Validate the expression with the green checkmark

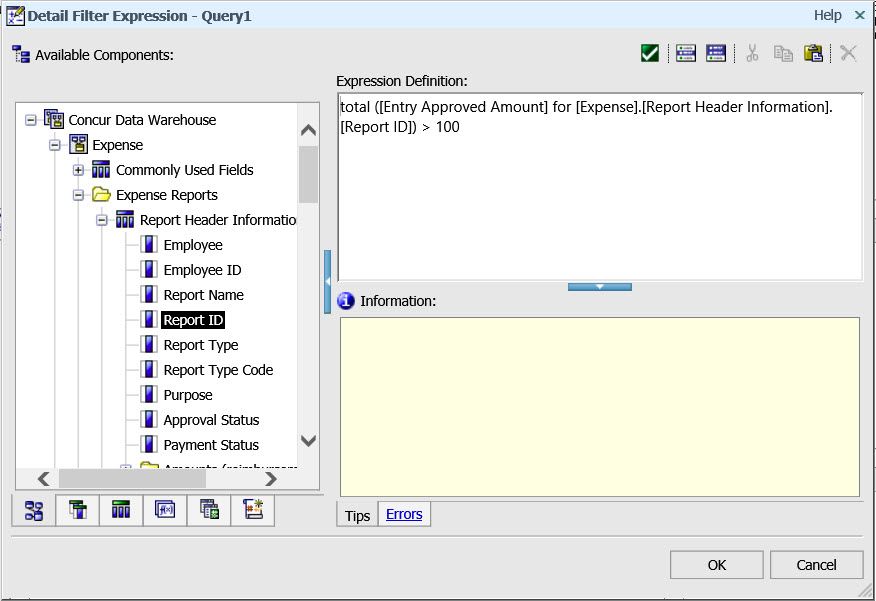click(x=650, y=54)
